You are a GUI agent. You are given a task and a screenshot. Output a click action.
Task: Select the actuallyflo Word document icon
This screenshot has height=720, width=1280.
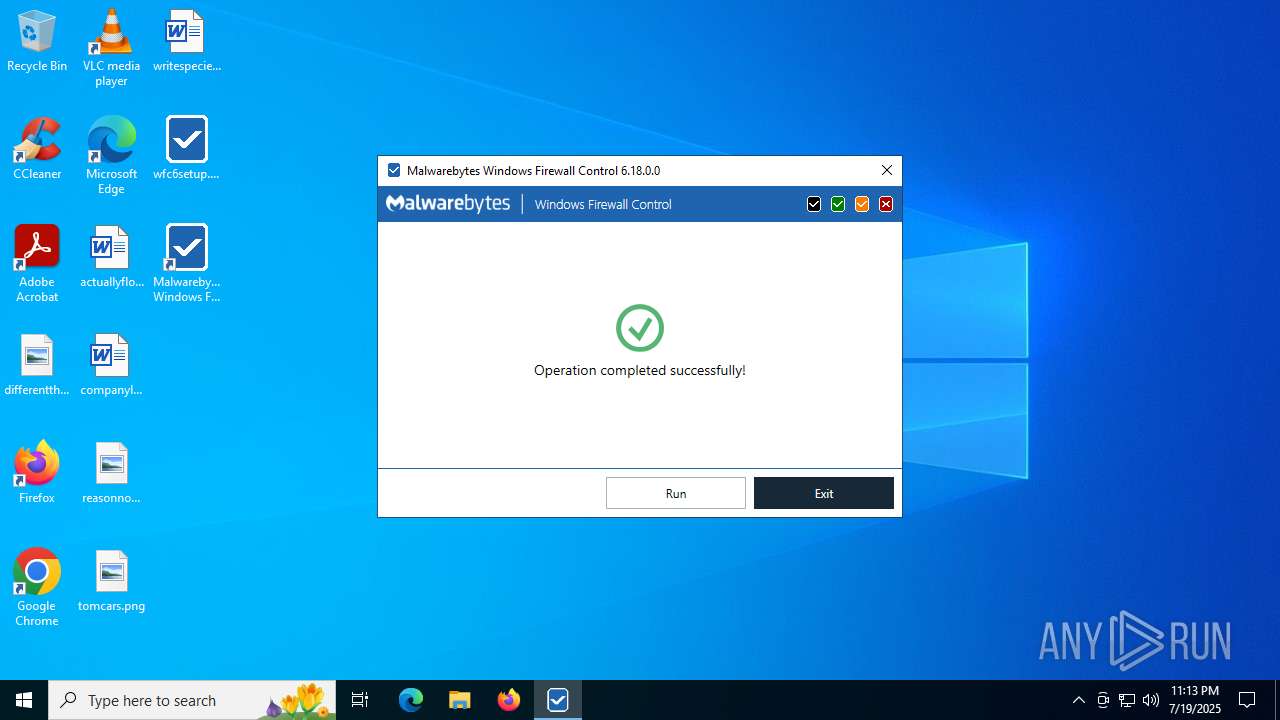111,257
